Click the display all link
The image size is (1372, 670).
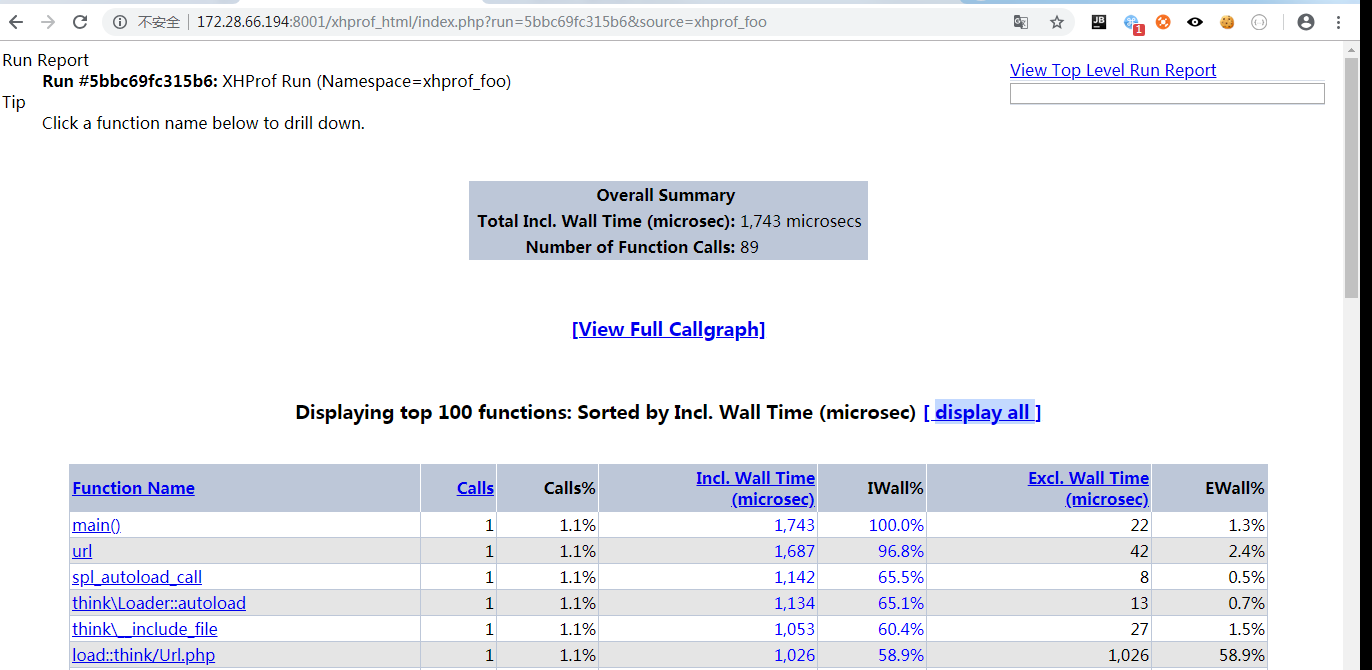[981, 412]
